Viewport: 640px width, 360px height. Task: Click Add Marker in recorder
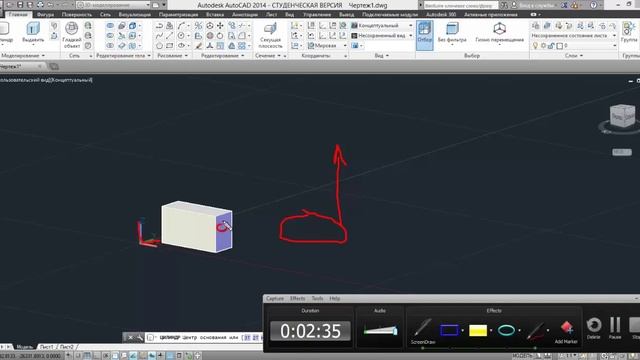click(566, 331)
